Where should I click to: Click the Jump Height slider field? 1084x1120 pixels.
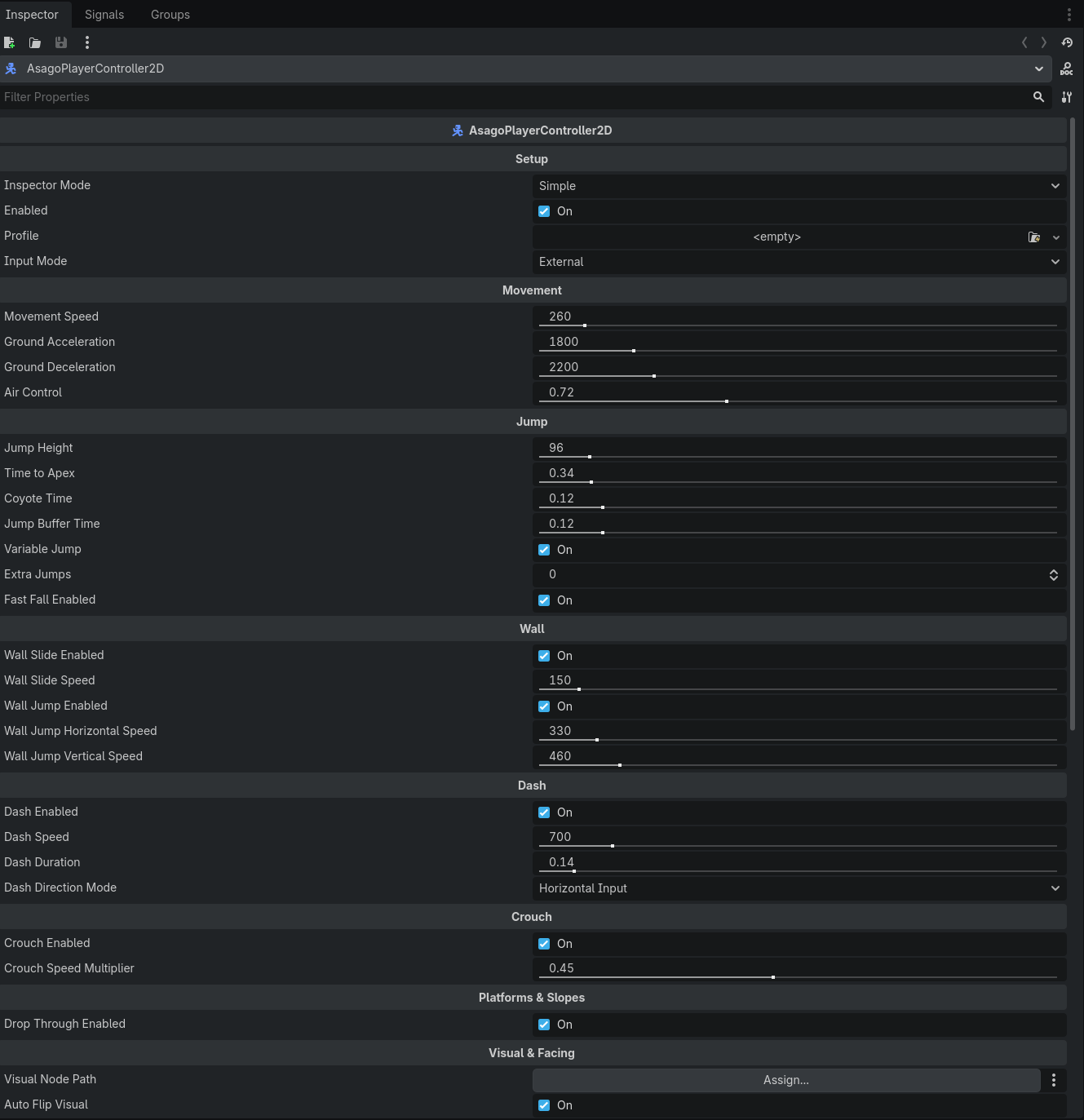(x=799, y=449)
